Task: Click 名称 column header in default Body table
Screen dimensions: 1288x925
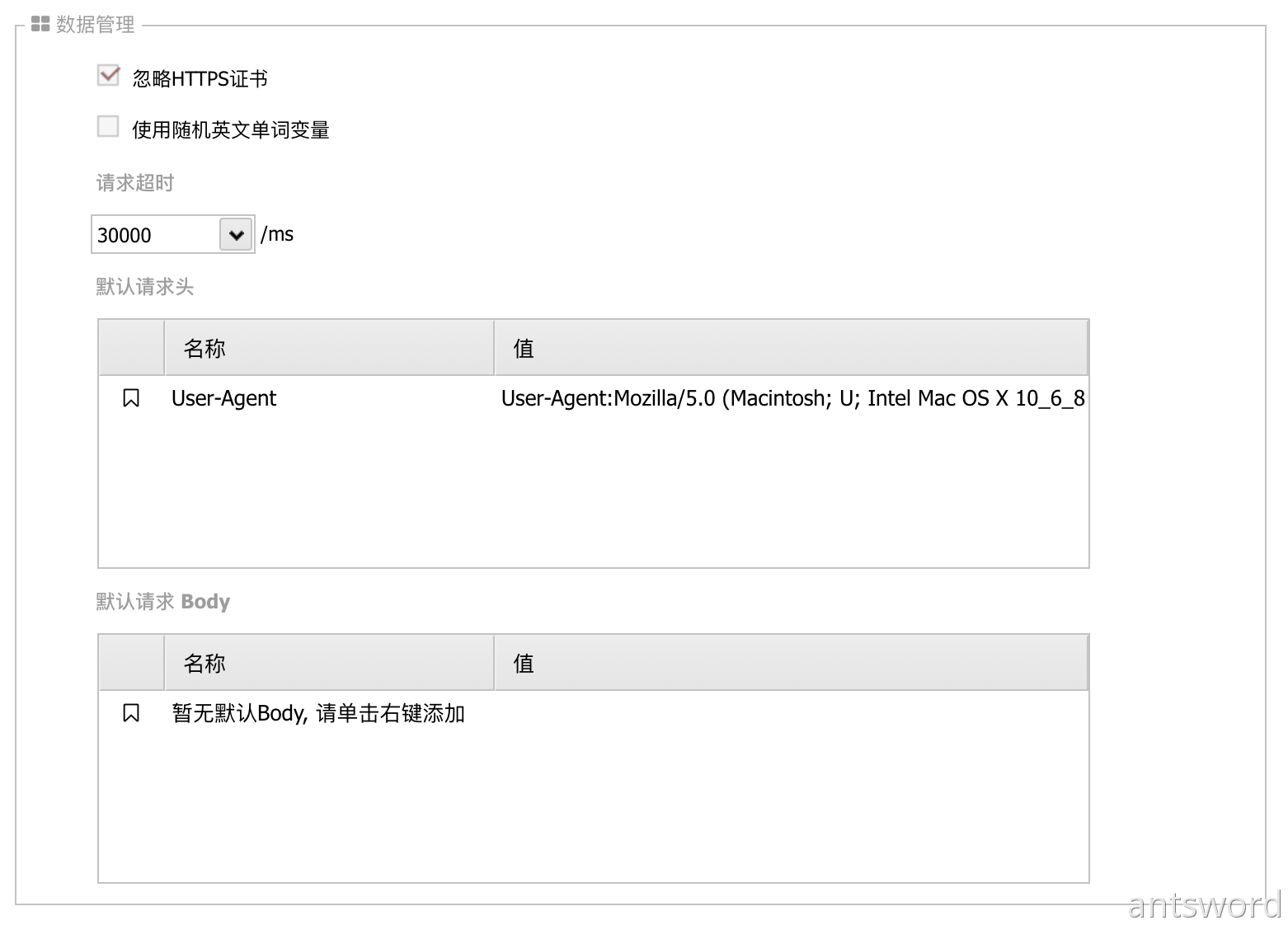Action: coord(204,664)
